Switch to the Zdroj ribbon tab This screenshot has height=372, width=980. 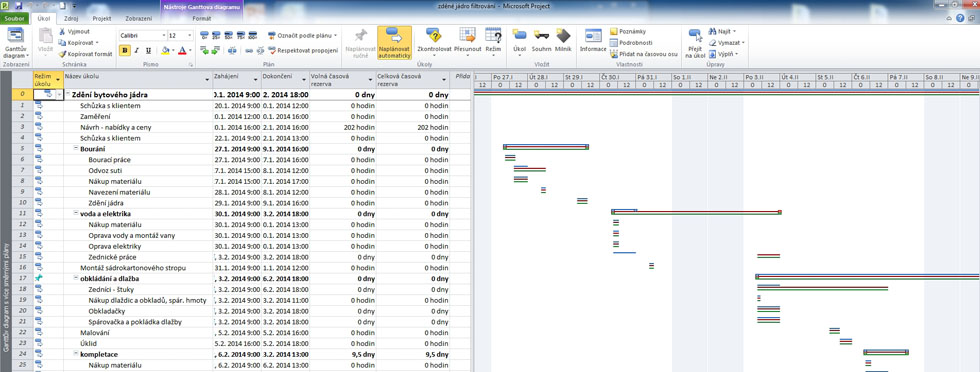pos(71,19)
